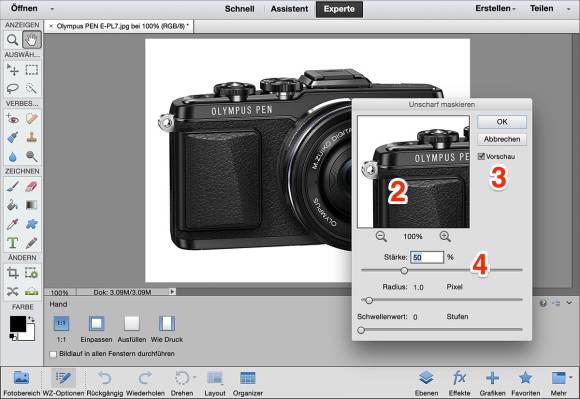Click the Ausfüllen fill screen button
The height and width of the screenshot is (399, 580).
132,324
